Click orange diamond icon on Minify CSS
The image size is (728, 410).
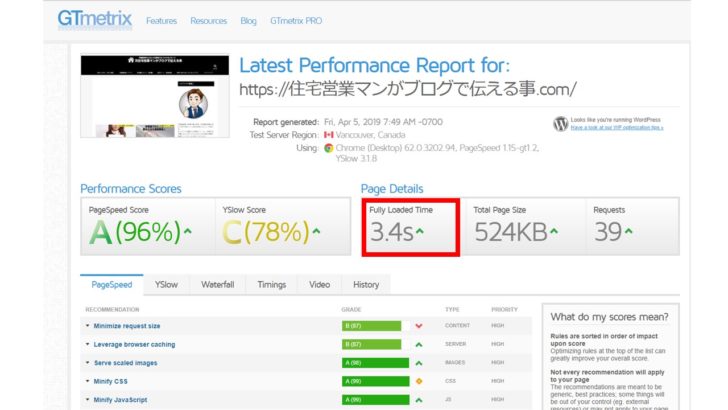[x=419, y=381]
